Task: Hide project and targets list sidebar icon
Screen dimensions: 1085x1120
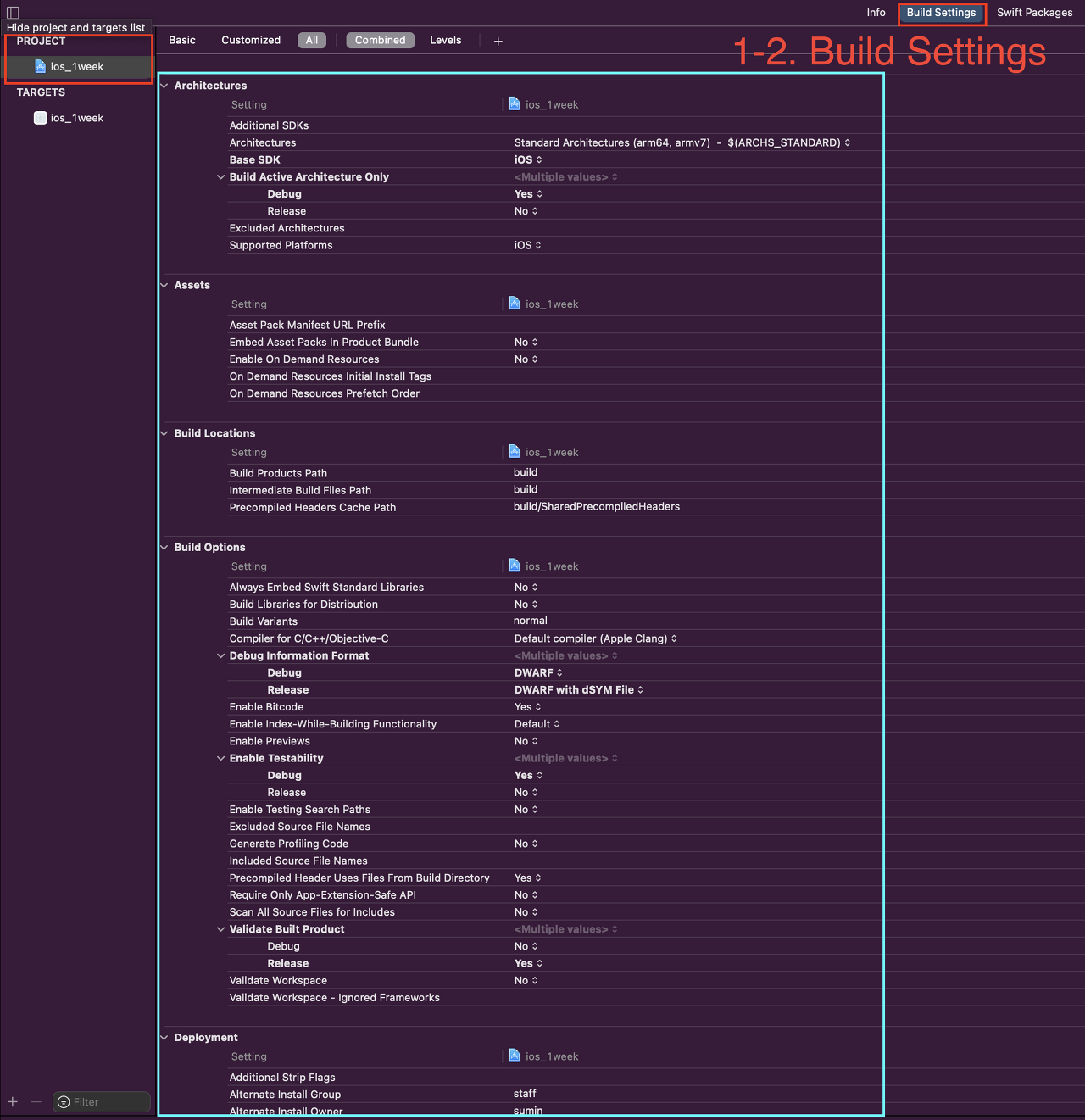Action: pyautogui.click(x=13, y=13)
